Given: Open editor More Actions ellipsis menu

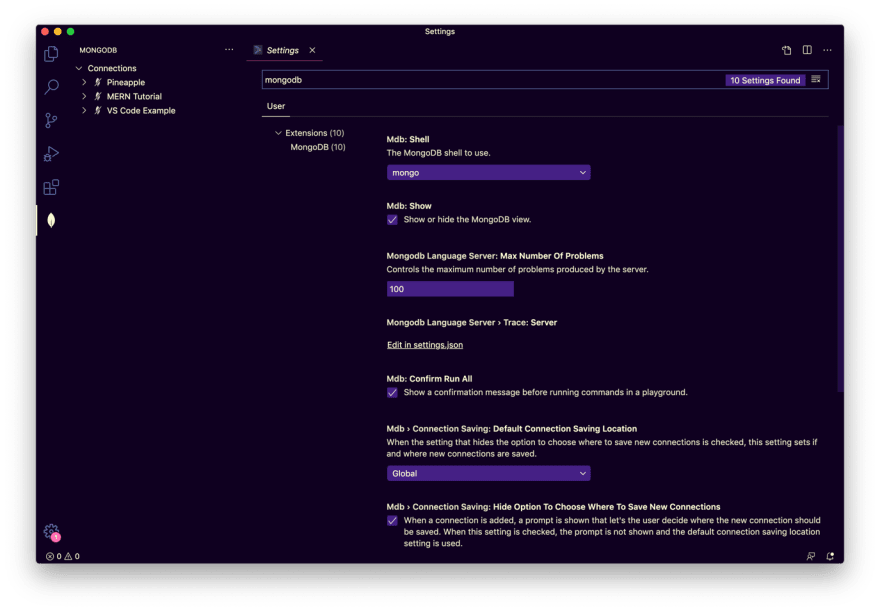Looking at the screenshot, I should point(827,50).
